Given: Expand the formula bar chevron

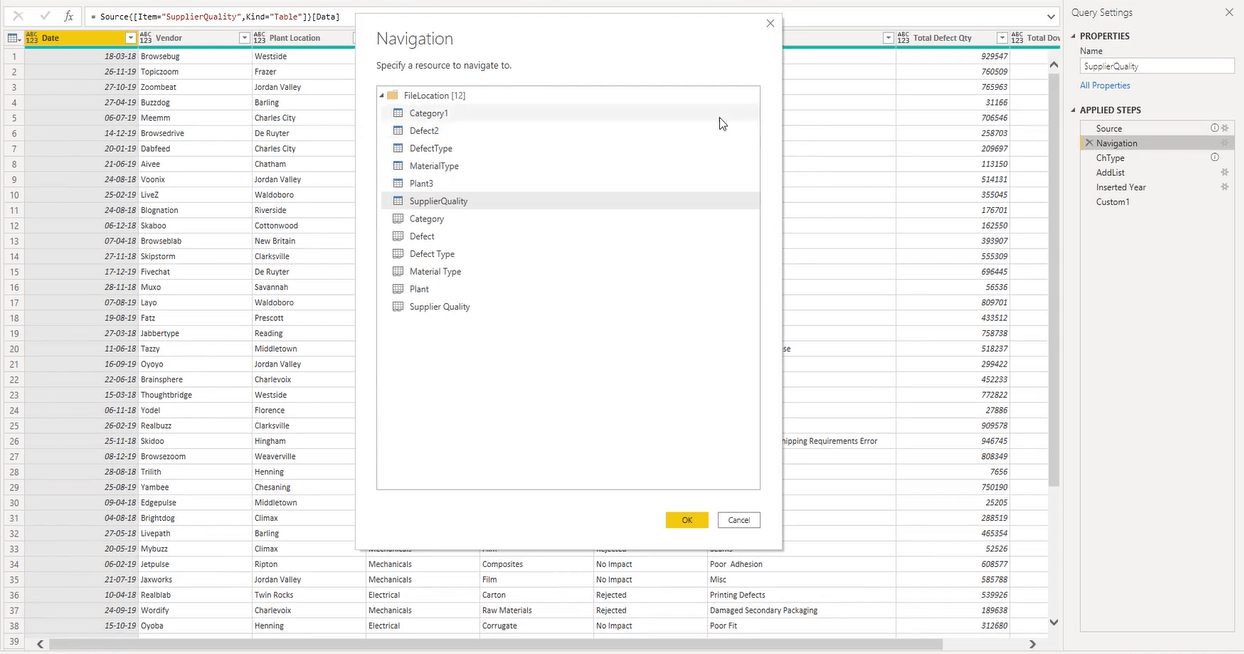Looking at the screenshot, I should click(x=1051, y=16).
